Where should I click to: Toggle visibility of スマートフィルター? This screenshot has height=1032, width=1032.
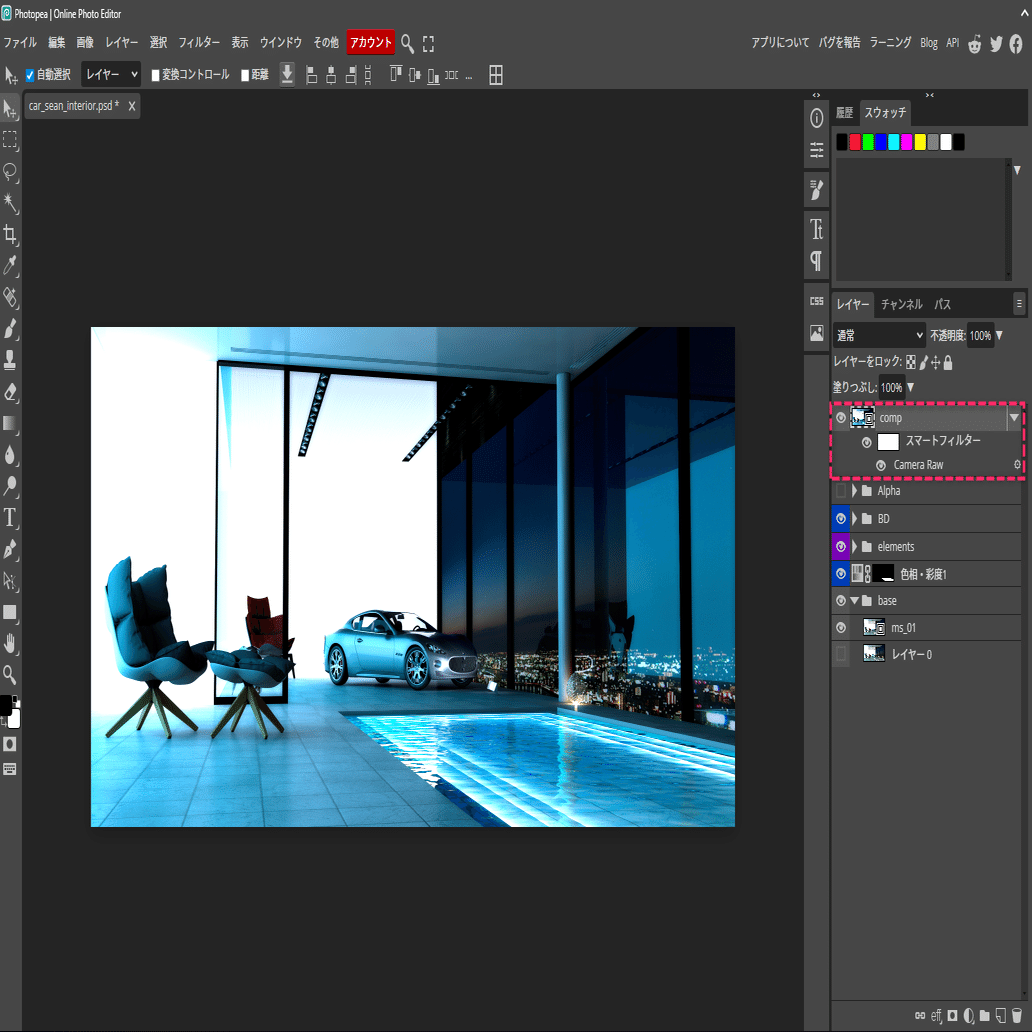point(866,442)
